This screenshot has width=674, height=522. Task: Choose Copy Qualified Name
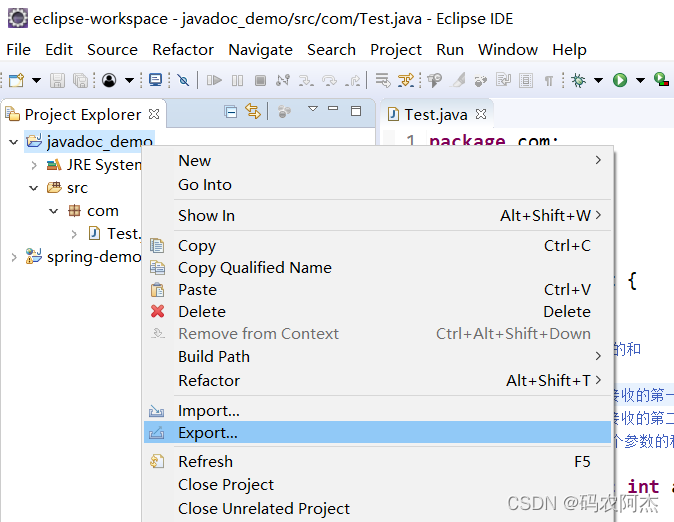pos(377,267)
